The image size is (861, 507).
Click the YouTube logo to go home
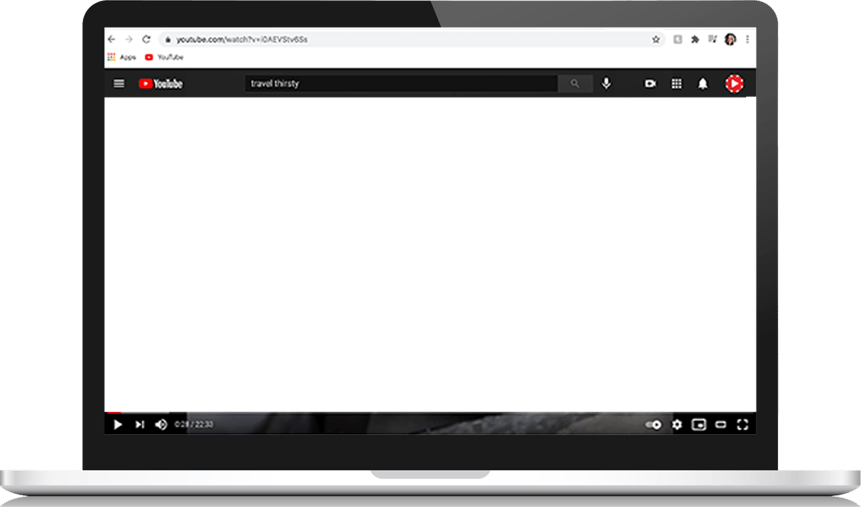161,84
